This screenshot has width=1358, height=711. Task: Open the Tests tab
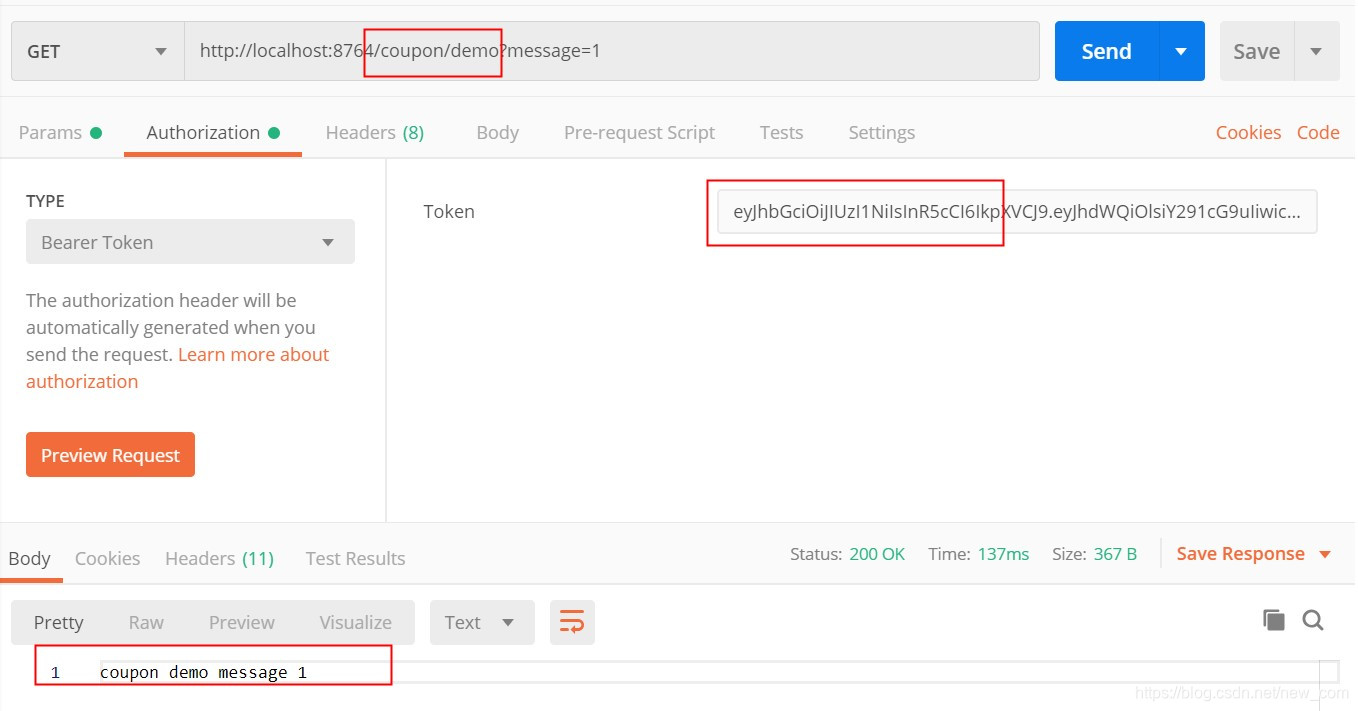[781, 132]
